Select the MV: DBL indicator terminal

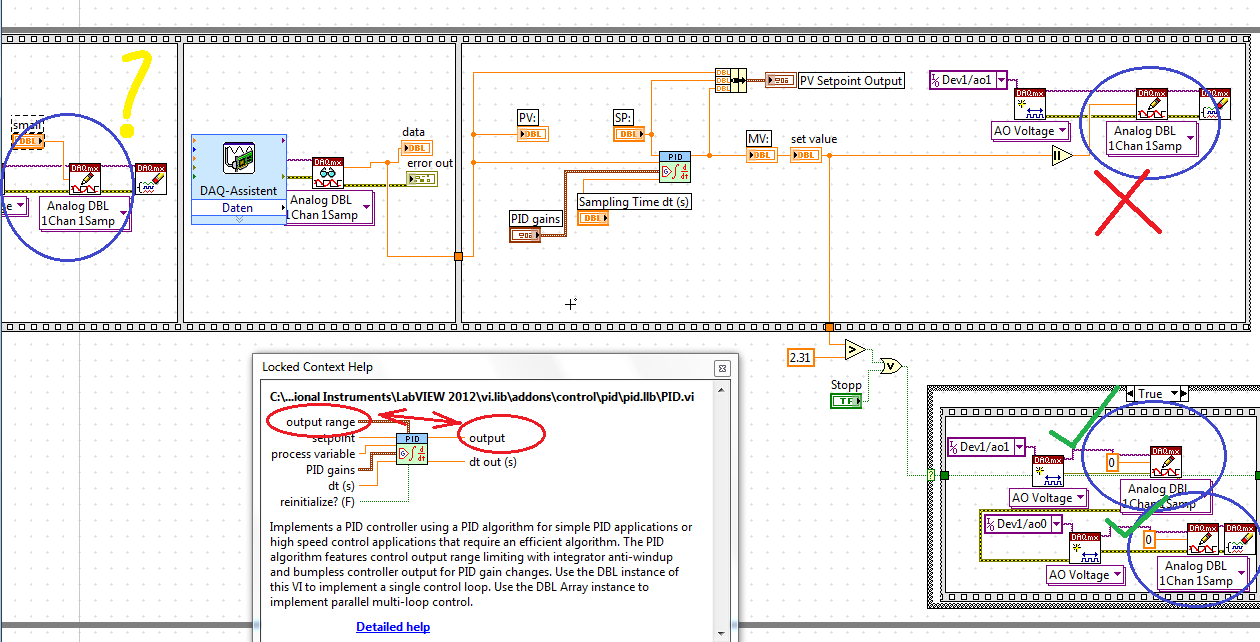tap(761, 154)
